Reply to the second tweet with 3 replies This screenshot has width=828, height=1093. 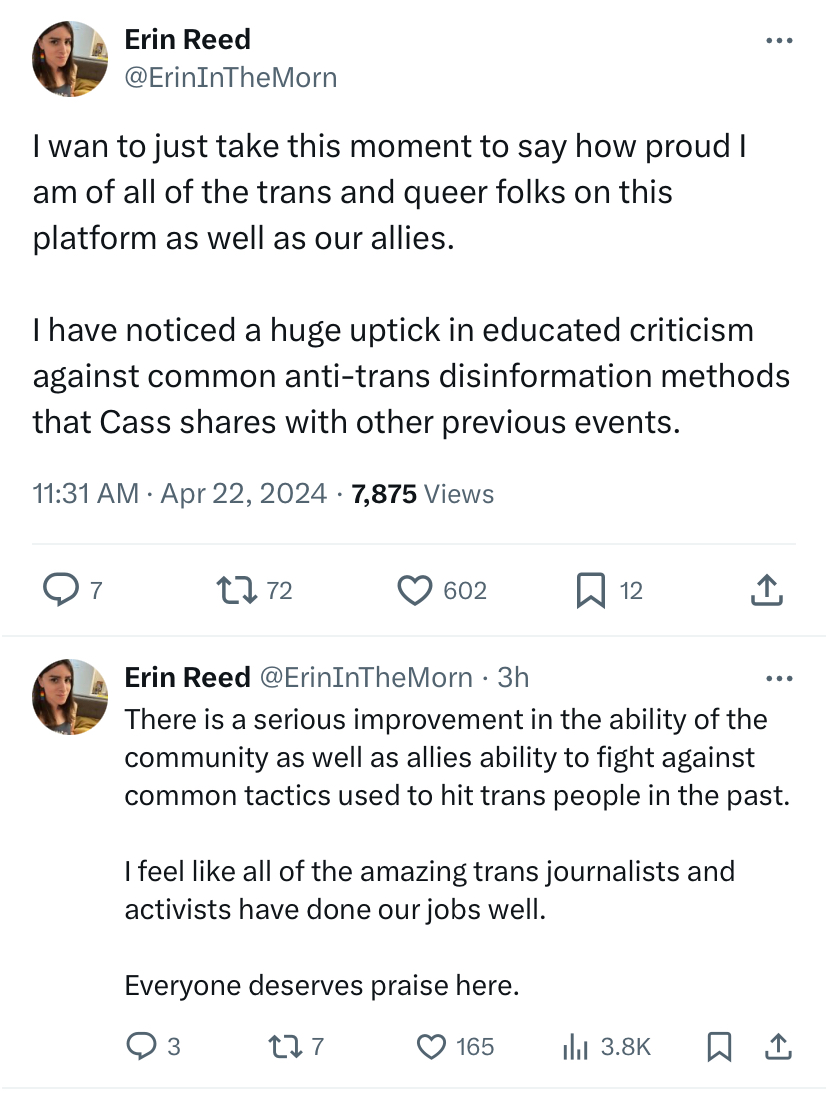tap(141, 1046)
